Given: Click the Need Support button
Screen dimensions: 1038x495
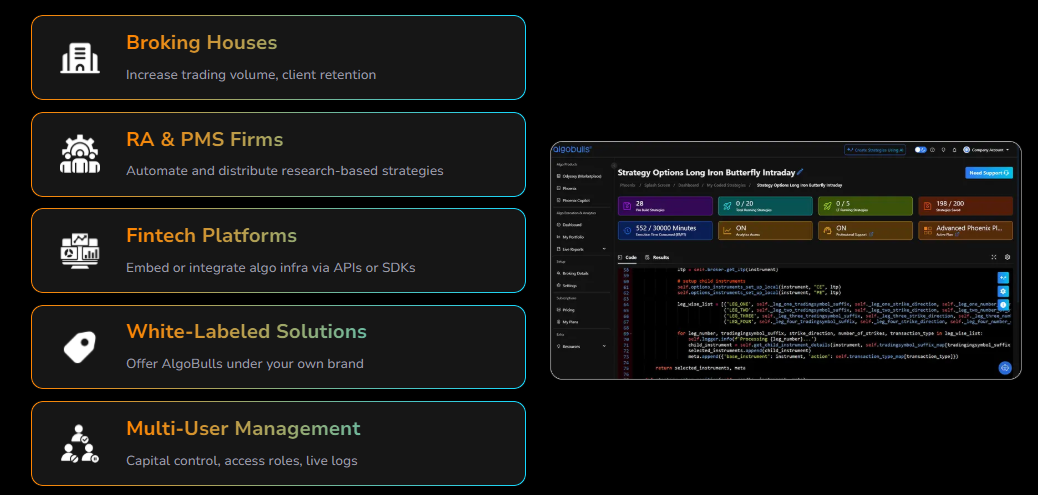Looking at the screenshot, I should click(989, 173).
